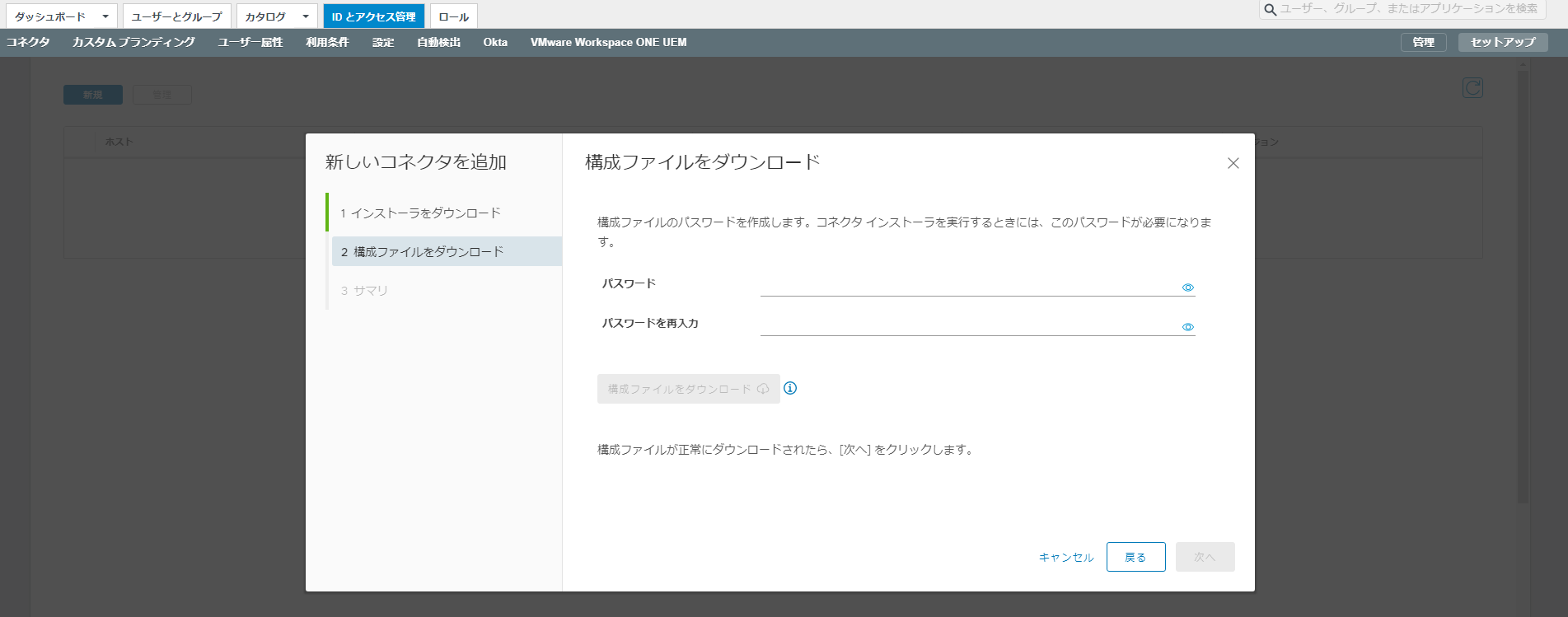Open the 設定 menu item
Image resolution: width=1568 pixels, height=617 pixels.
point(383,42)
